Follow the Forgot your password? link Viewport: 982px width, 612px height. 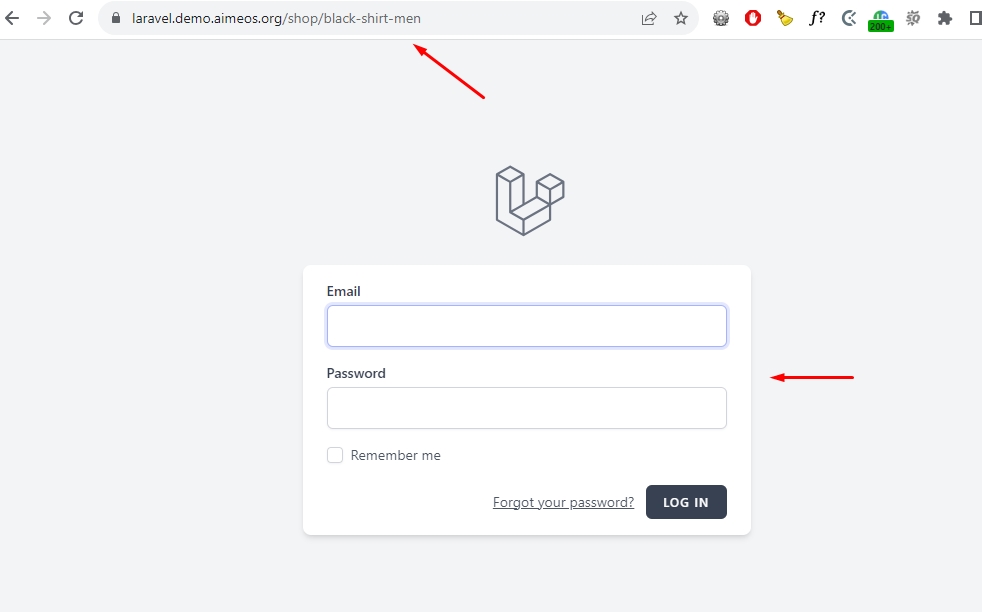coord(563,502)
